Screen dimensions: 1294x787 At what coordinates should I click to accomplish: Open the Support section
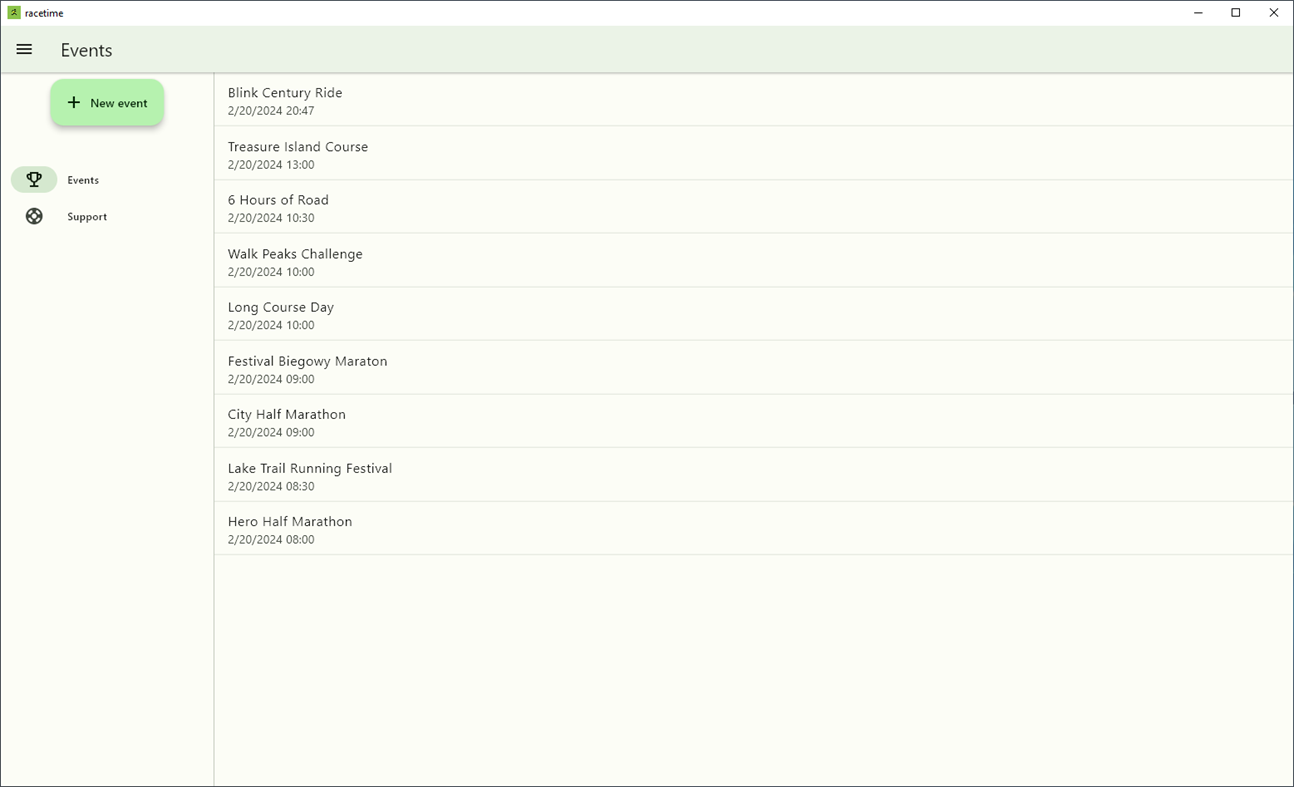pyautogui.click(x=87, y=216)
